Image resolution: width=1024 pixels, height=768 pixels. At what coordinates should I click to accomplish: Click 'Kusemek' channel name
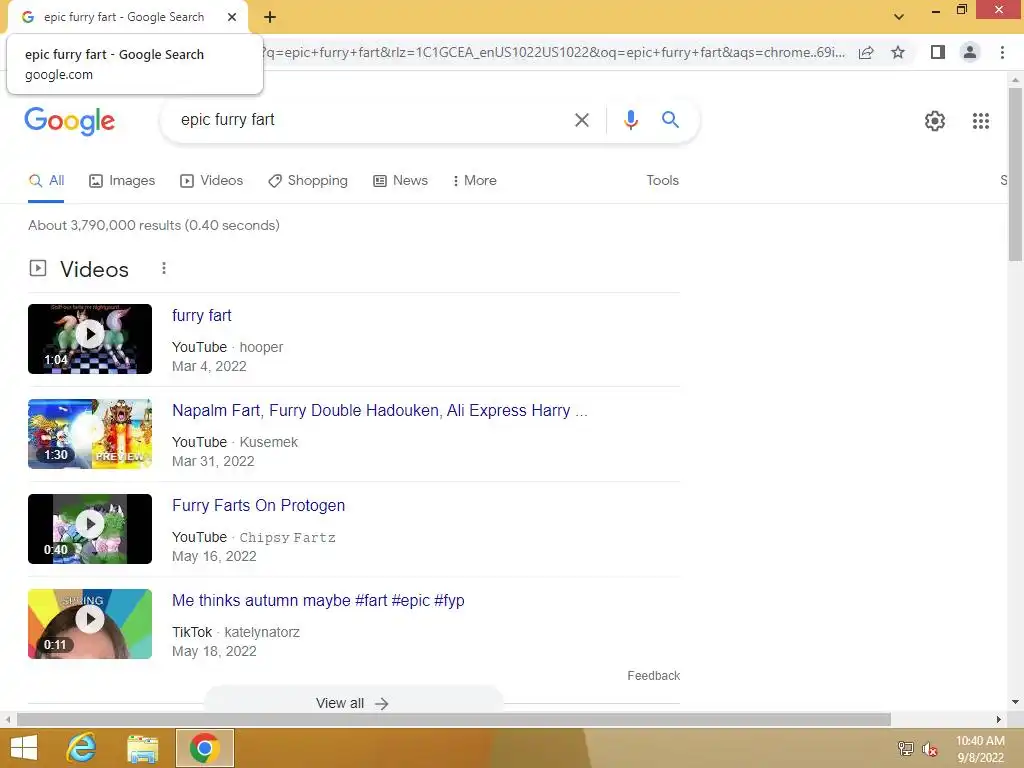tap(268, 442)
